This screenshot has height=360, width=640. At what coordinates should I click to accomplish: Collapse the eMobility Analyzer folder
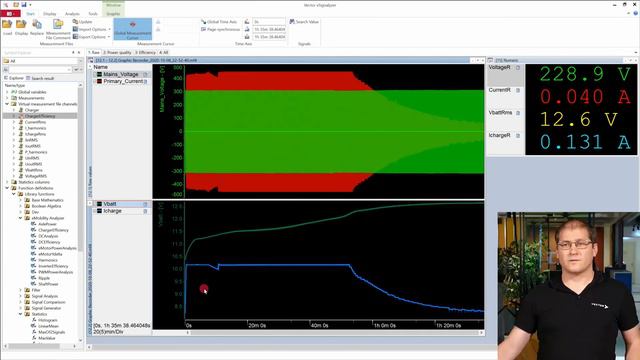tap(20, 218)
